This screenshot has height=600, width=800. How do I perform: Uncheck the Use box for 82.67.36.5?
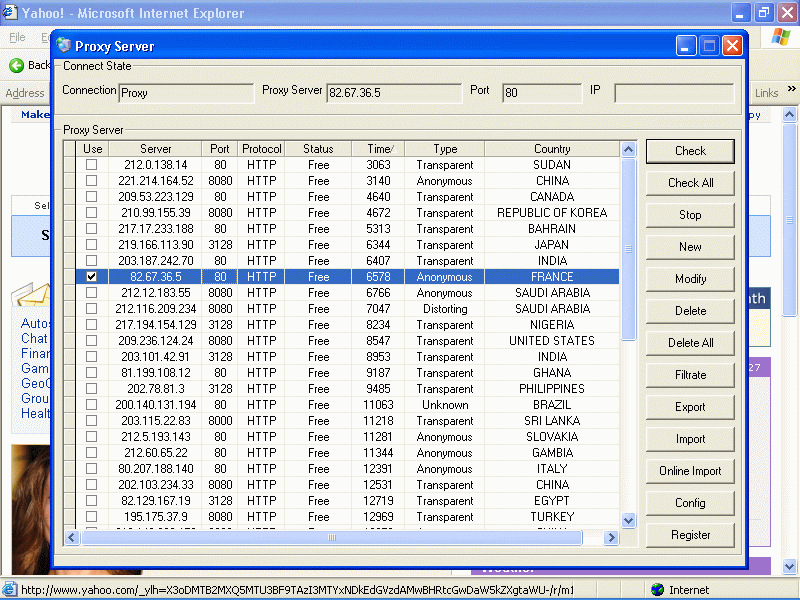tap(91, 277)
